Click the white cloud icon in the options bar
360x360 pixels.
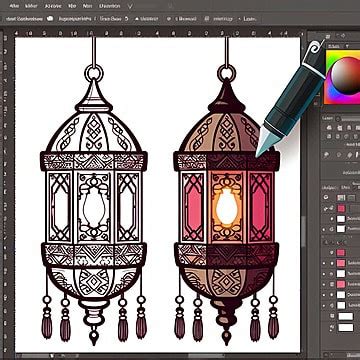pyautogui.click(x=50, y=19)
